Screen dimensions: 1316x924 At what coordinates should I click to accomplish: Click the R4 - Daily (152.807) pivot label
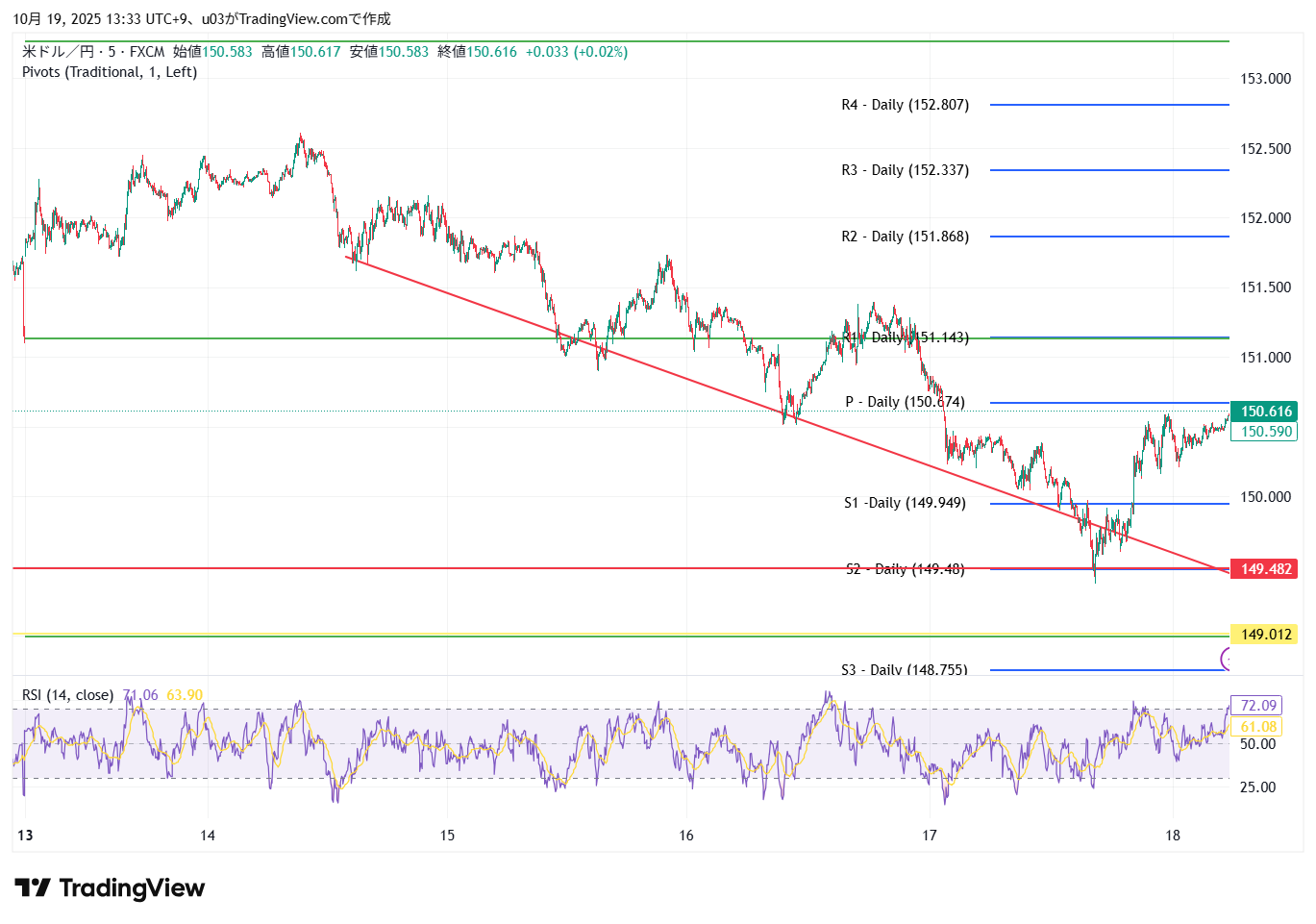(x=905, y=105)
